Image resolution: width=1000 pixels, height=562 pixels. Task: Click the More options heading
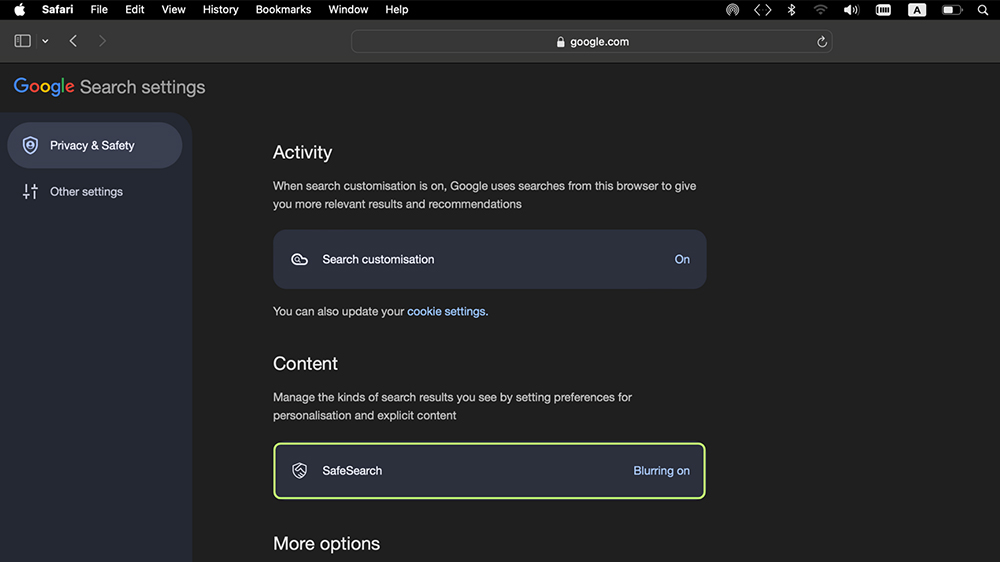tap(327, 544)
